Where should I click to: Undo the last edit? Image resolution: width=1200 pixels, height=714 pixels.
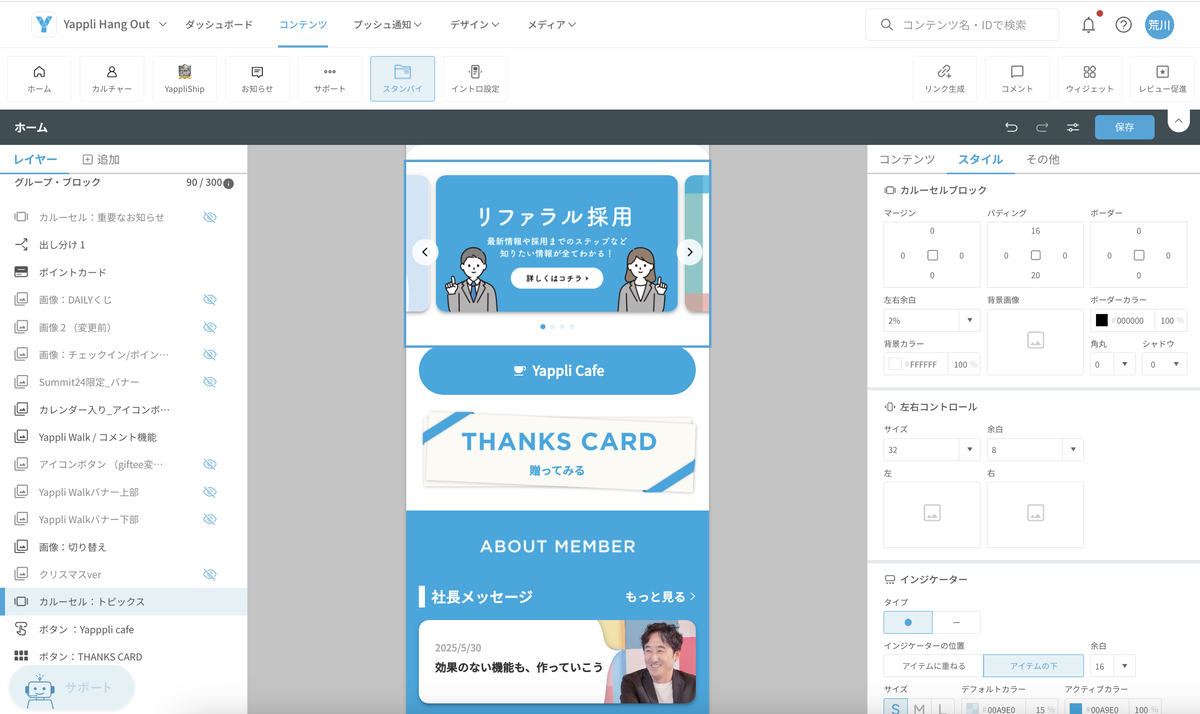coord(1011,127)
